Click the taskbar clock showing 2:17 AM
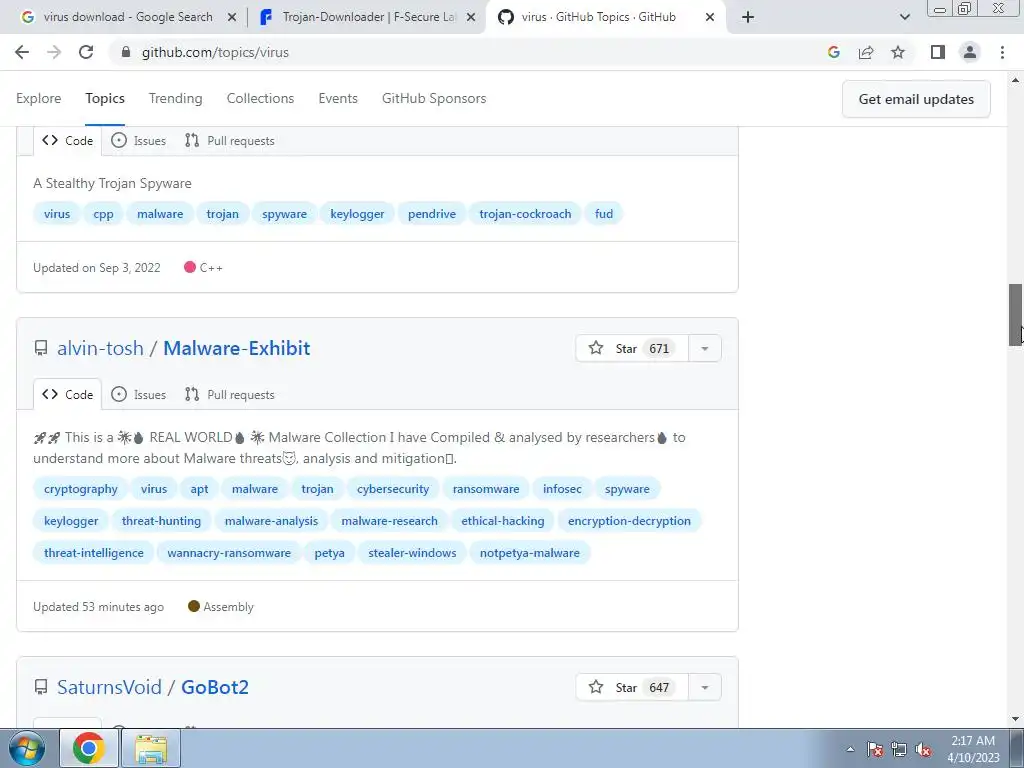Image resolution: width=1024 pixels, height=768 pixels. point(973,749)
